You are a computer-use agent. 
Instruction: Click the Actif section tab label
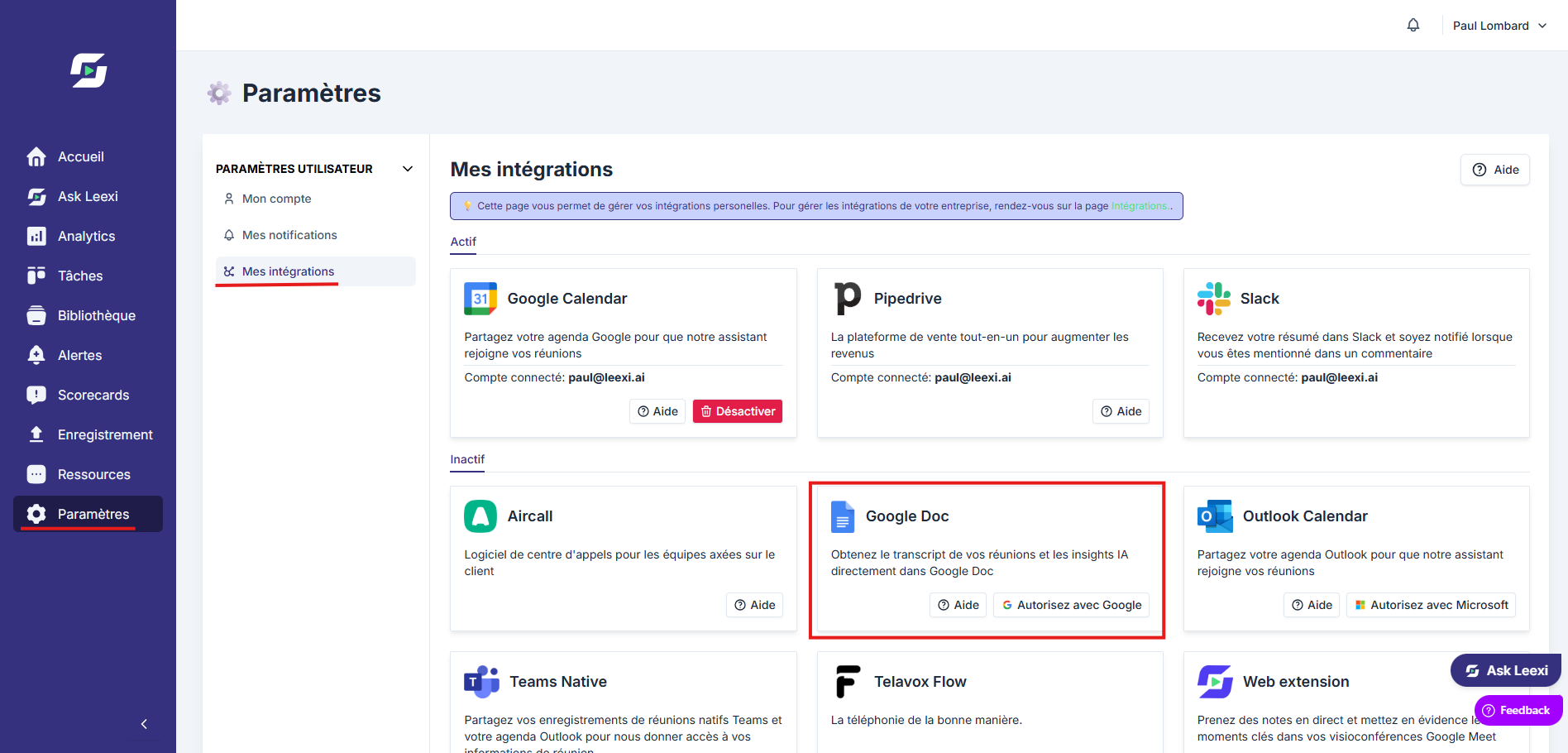point(463,242)
